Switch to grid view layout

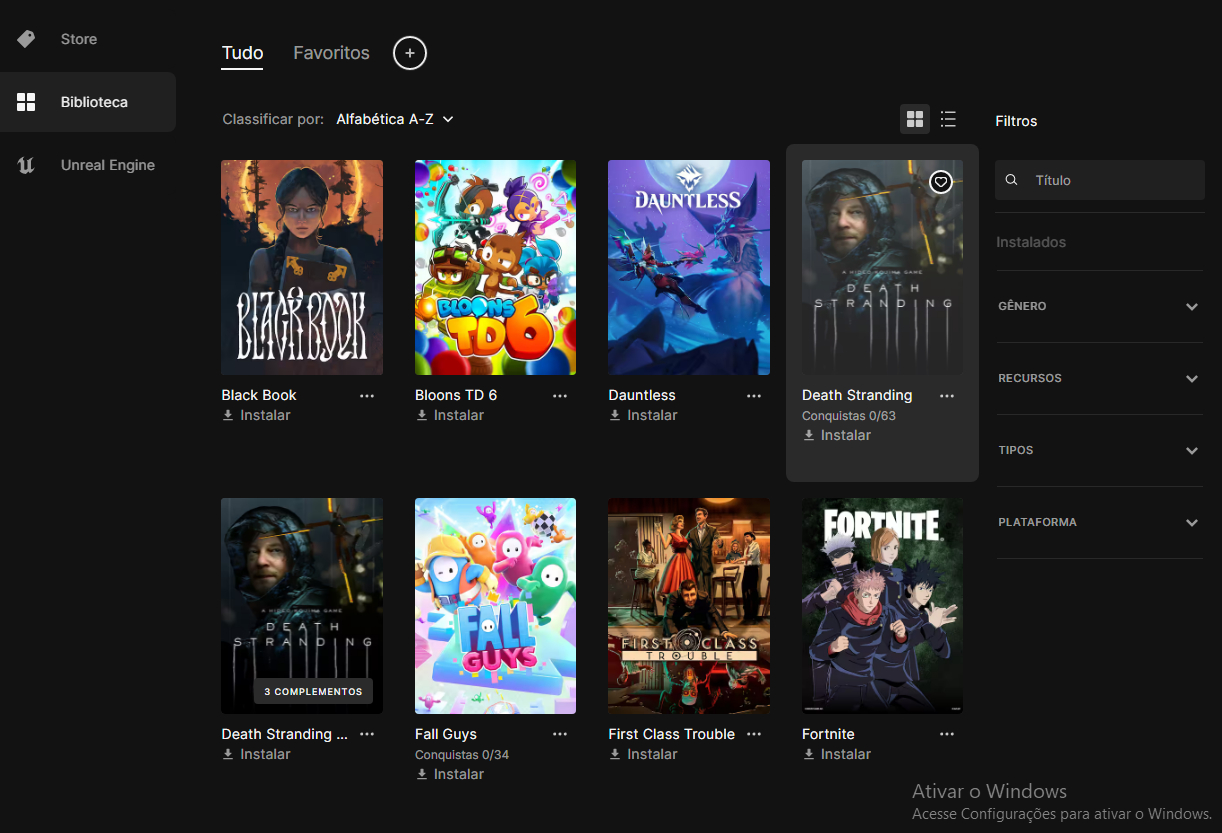tap(914, 119)
